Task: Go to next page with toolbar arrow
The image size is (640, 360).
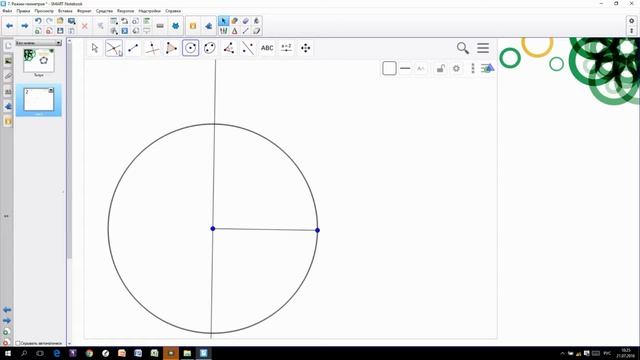Action: 24,26
